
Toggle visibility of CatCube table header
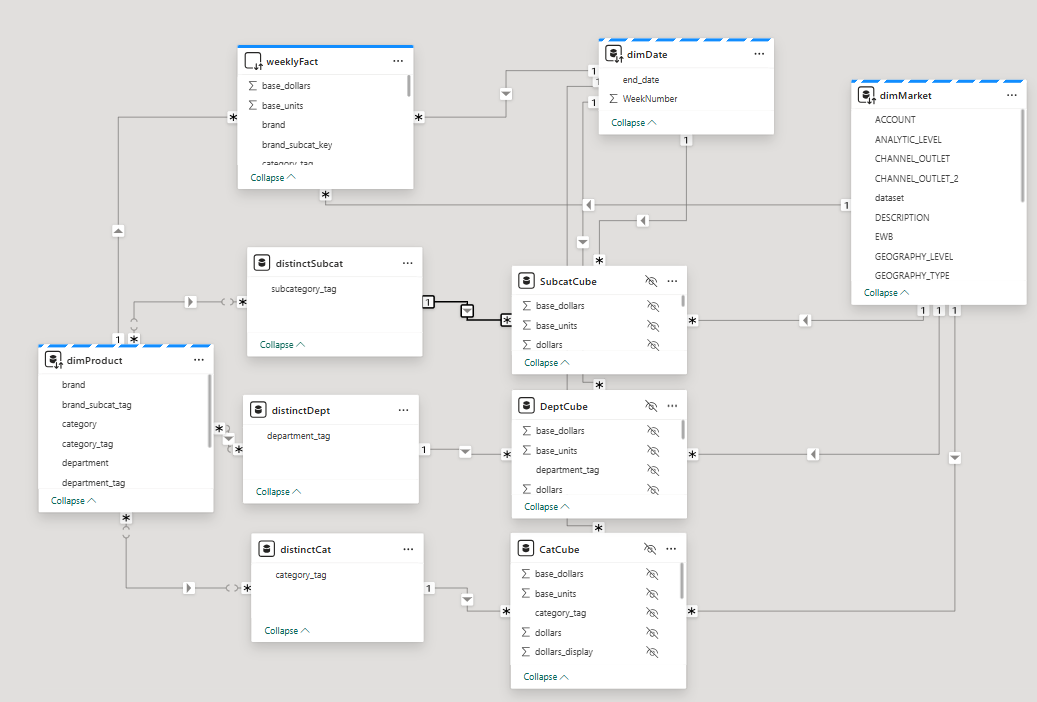650,549
